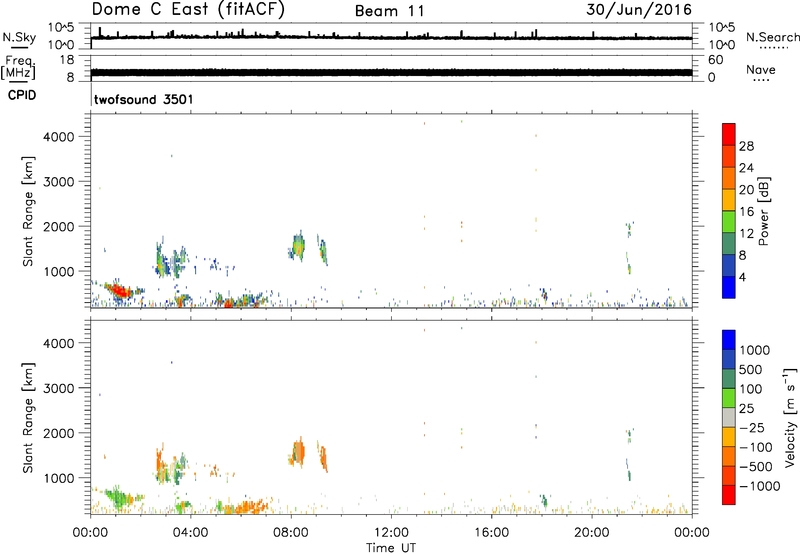The width and height of the screenshot is (800, 554).
Task: Click the "18" frequency axis tick label
Action: pos(67,60)
